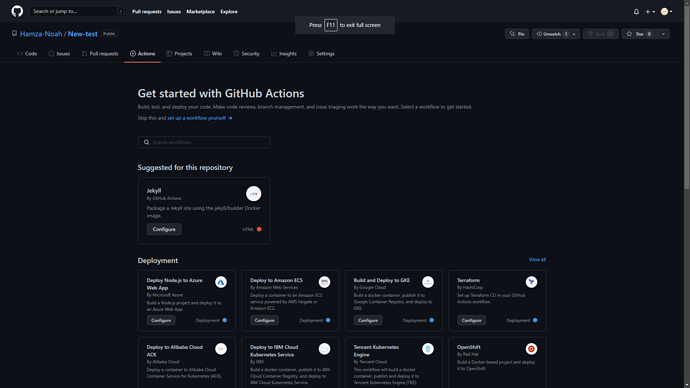Open the Hamza-Noah owner link
Image resolution: width=690 pixels, height=388 pixels.
pyautogui.click(x=41, y=34)
